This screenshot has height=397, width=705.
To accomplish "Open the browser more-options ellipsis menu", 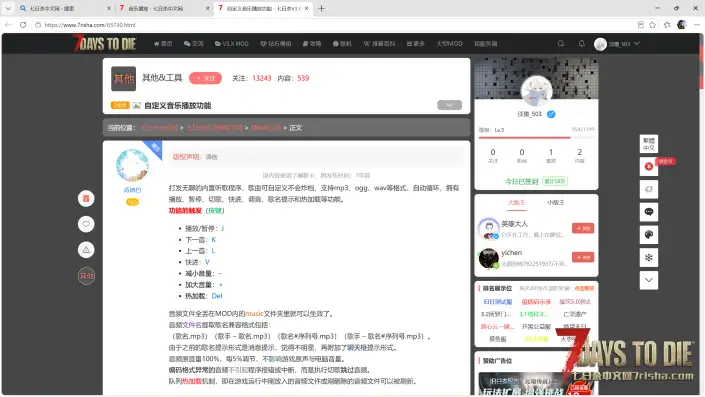I will pyautogui.click(x=696, y=25).
